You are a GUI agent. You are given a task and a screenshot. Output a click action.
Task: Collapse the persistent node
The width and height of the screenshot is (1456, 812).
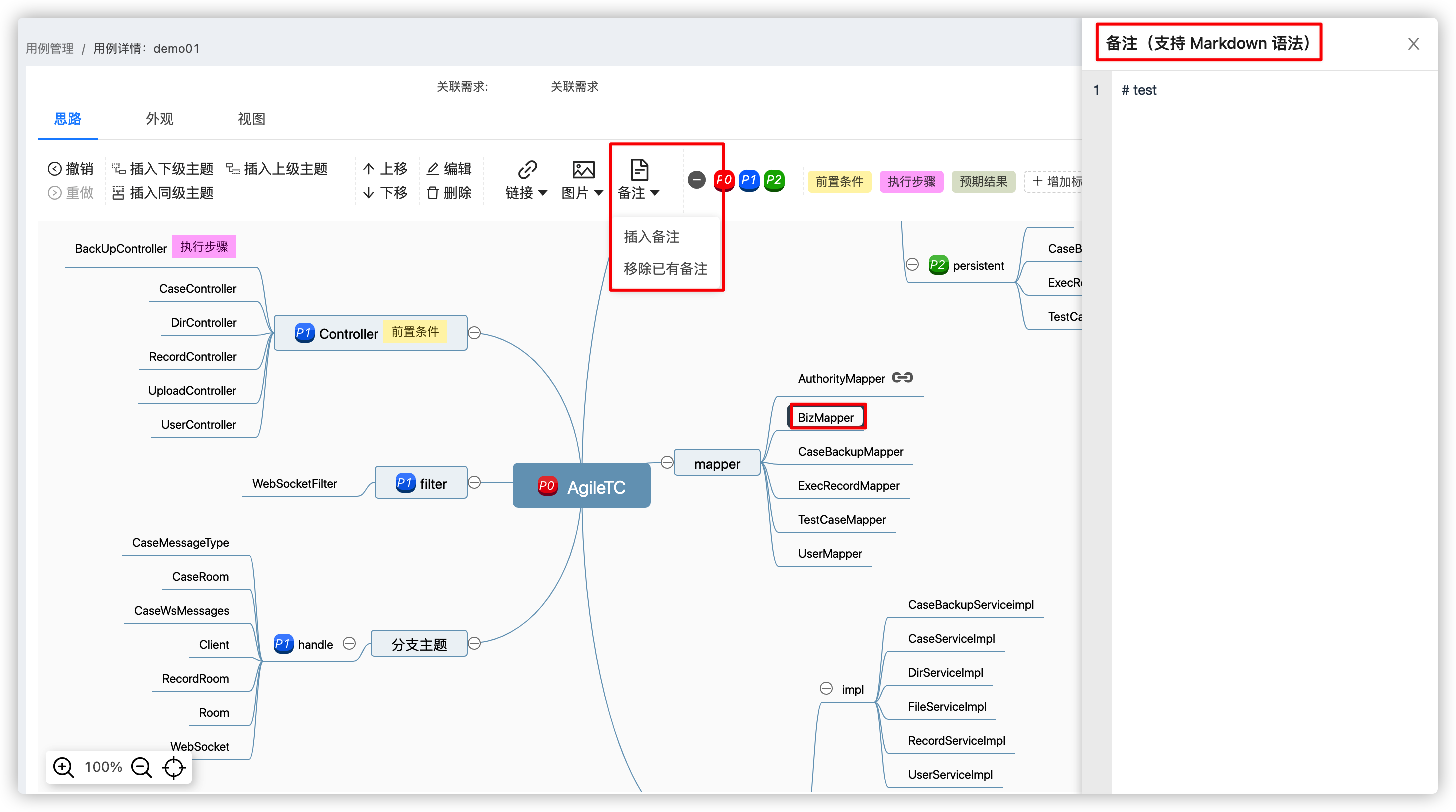coord(912,264)
